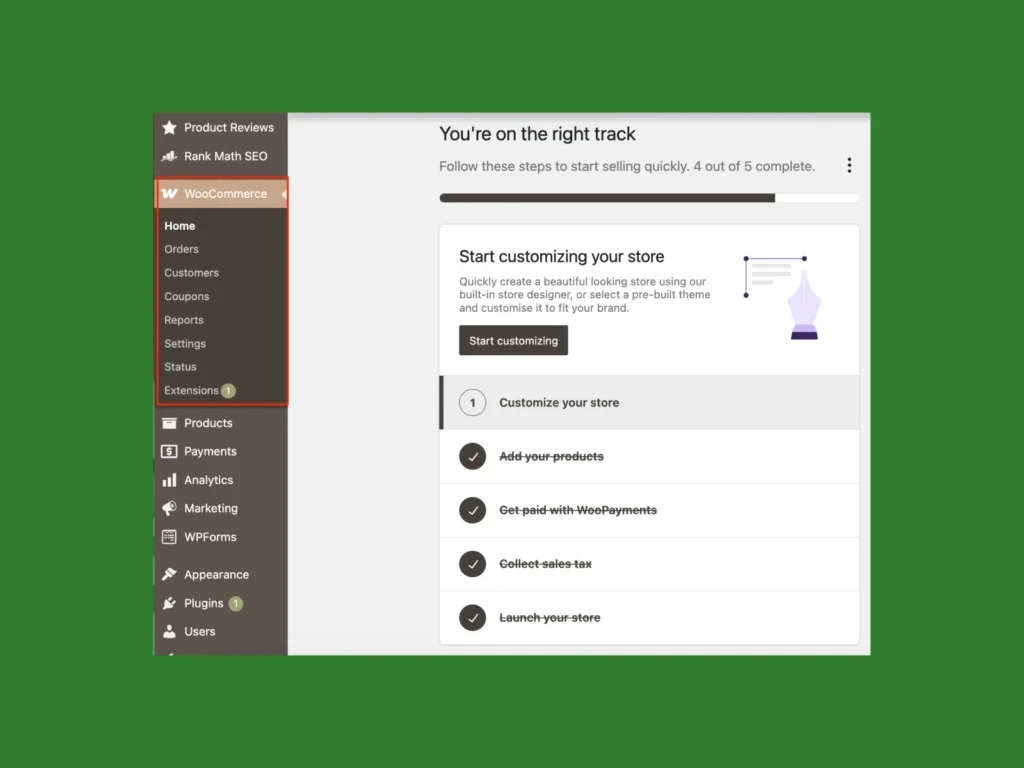Collapse the WooCommerce menu arrow
The image size is (1024, 768).
pos(283,194)
